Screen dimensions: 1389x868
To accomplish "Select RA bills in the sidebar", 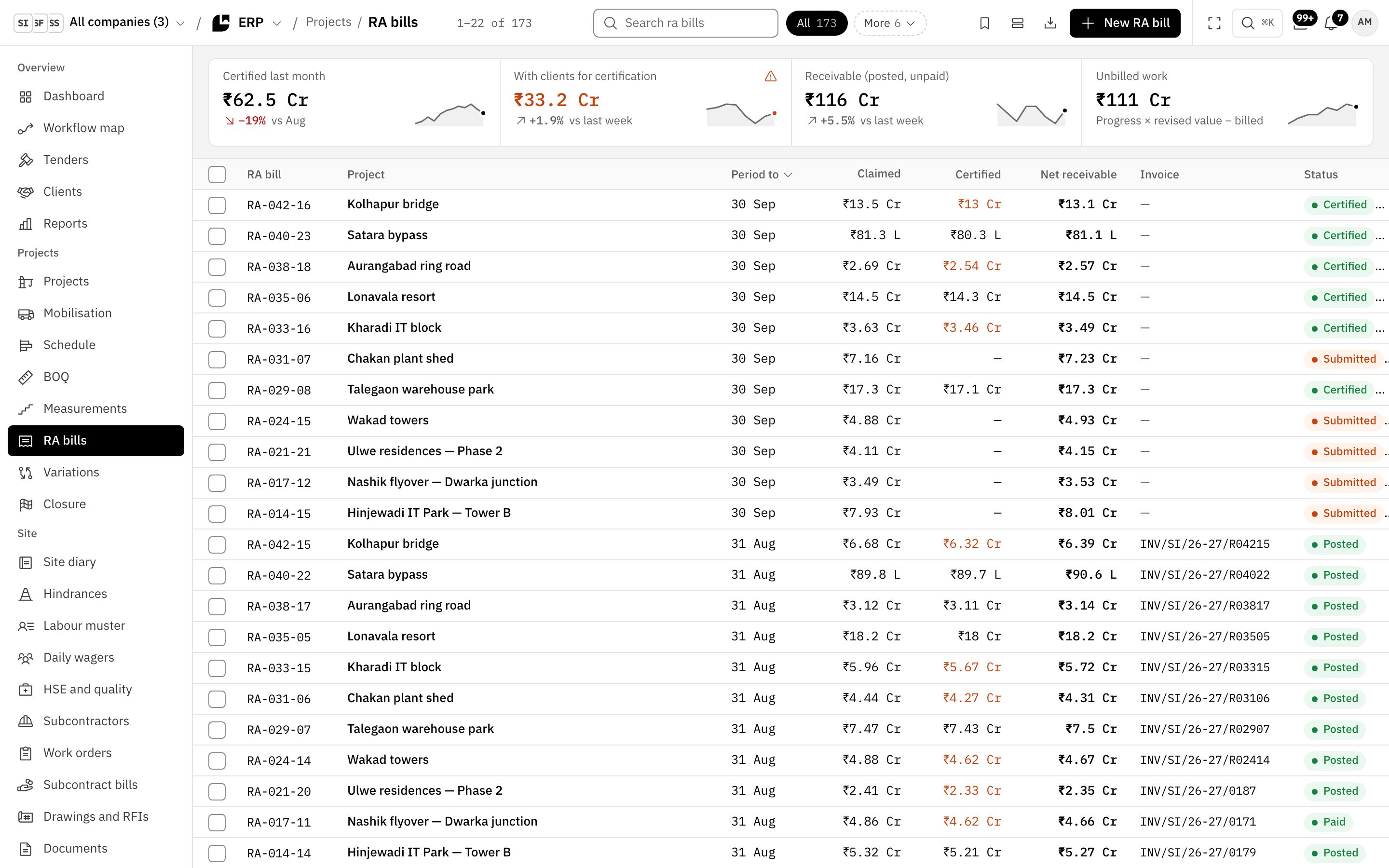I will (x=96, y=441).
